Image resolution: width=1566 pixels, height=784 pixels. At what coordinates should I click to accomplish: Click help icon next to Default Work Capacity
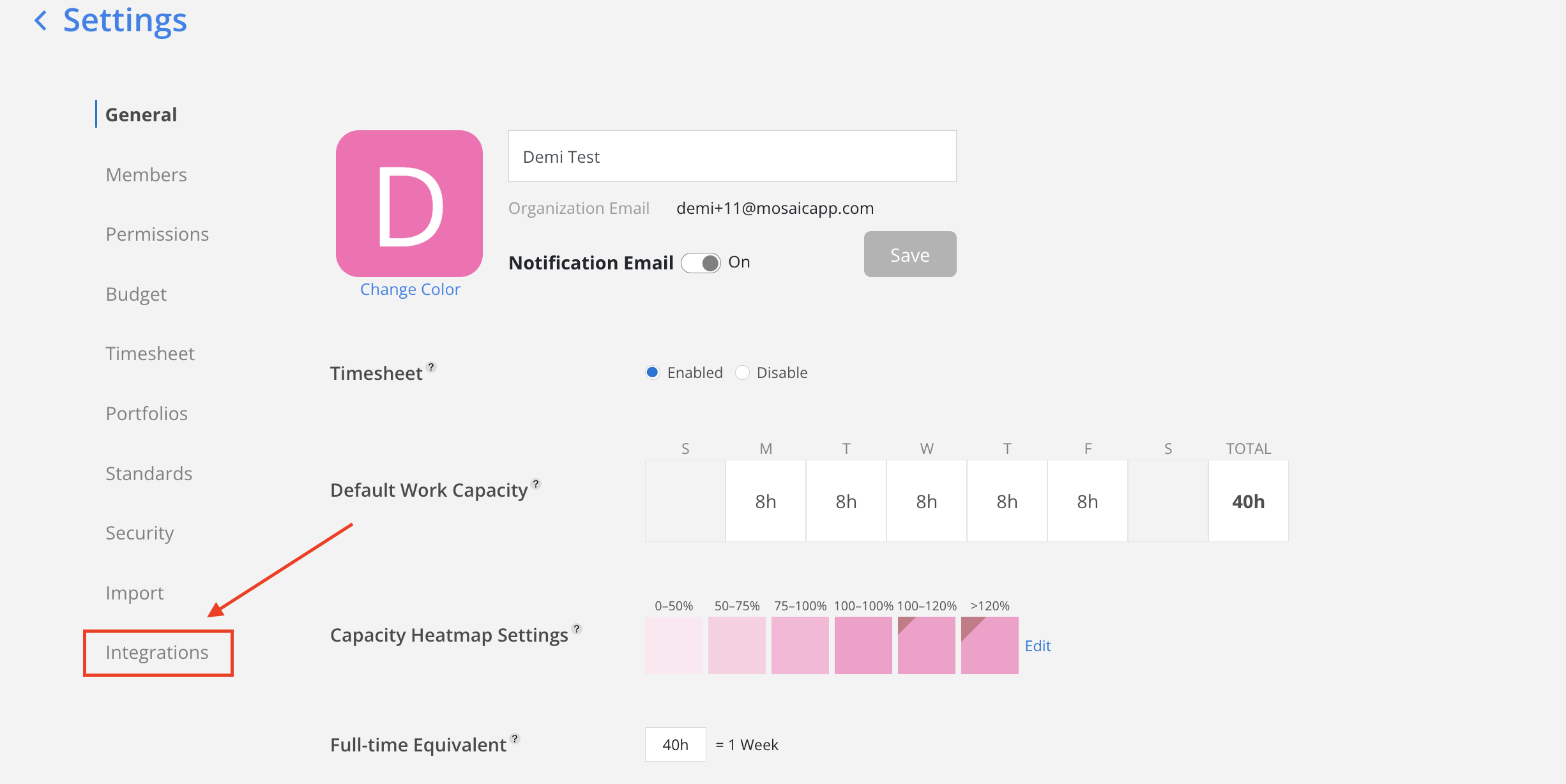(x=536, y=484)
